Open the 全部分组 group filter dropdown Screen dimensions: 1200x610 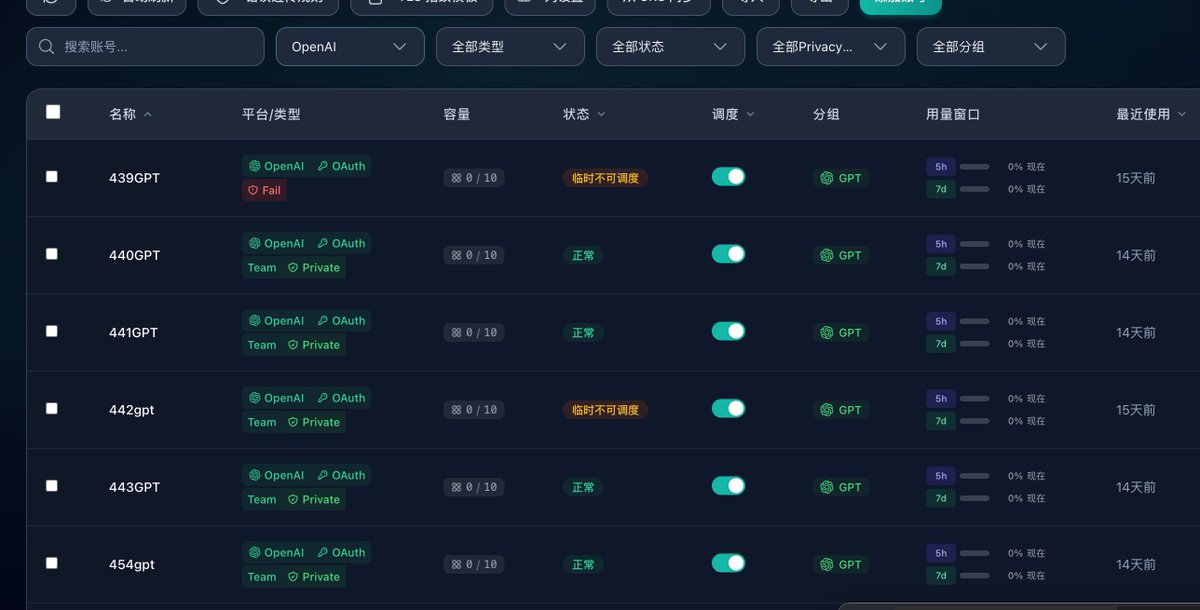point(991,47)
